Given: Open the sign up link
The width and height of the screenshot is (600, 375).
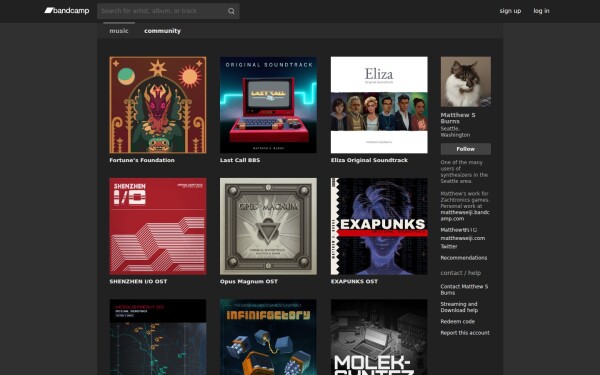Looking at the screenshot, I should point(510,11).
